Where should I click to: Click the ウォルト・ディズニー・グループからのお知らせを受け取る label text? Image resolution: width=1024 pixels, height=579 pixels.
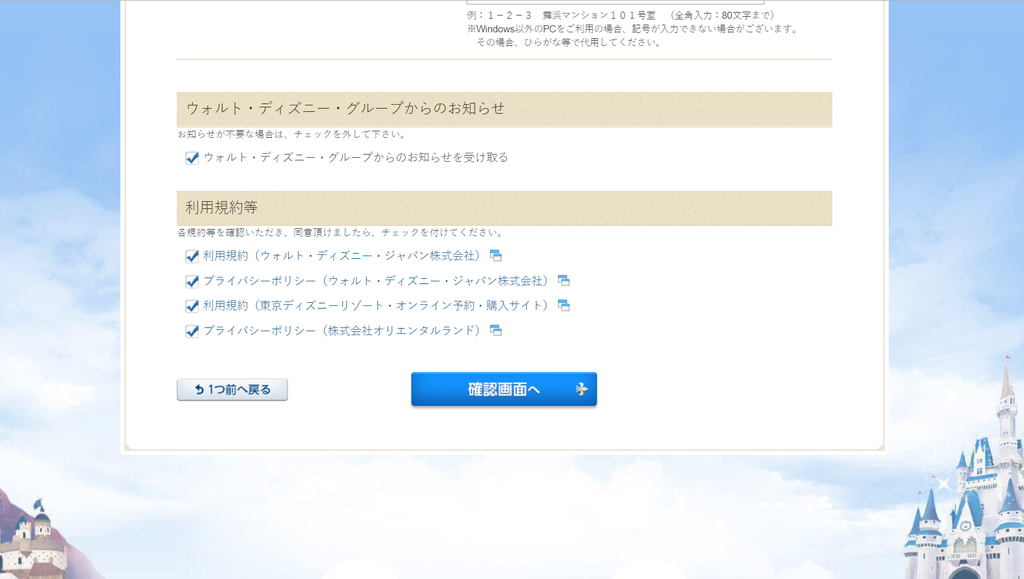tap(355, 157)
